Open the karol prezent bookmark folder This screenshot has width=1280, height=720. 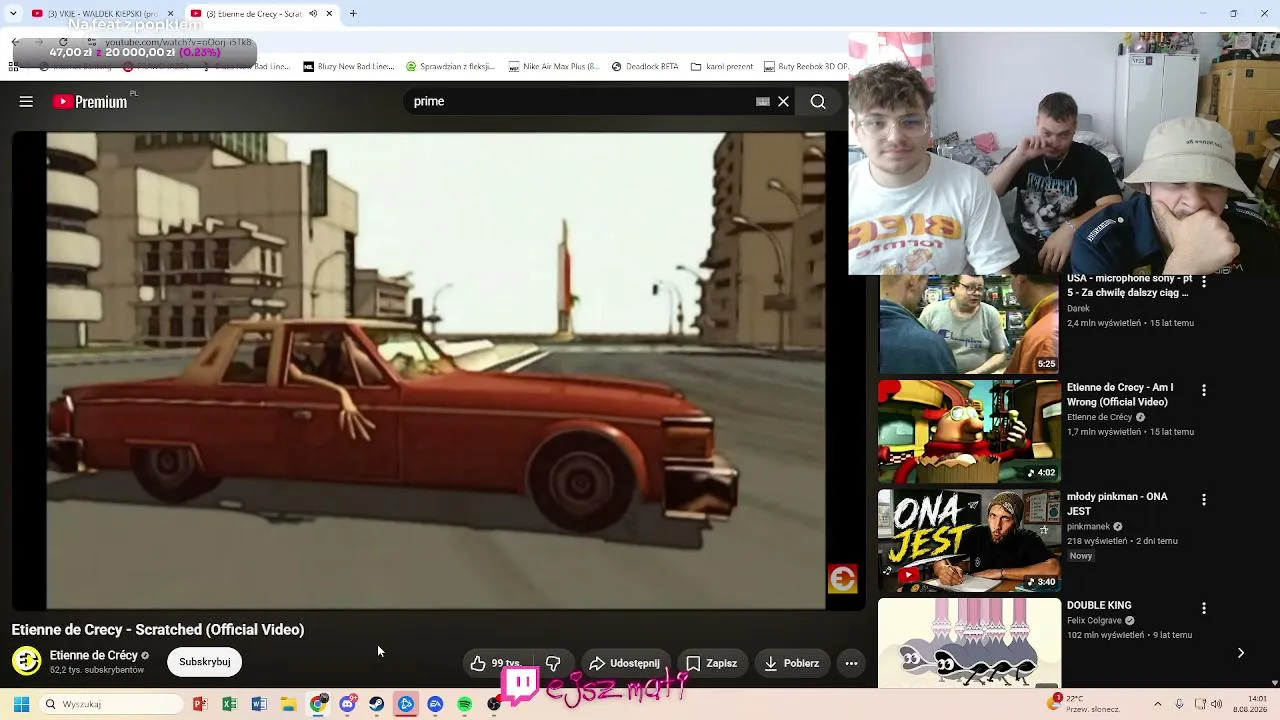[721, 67]
